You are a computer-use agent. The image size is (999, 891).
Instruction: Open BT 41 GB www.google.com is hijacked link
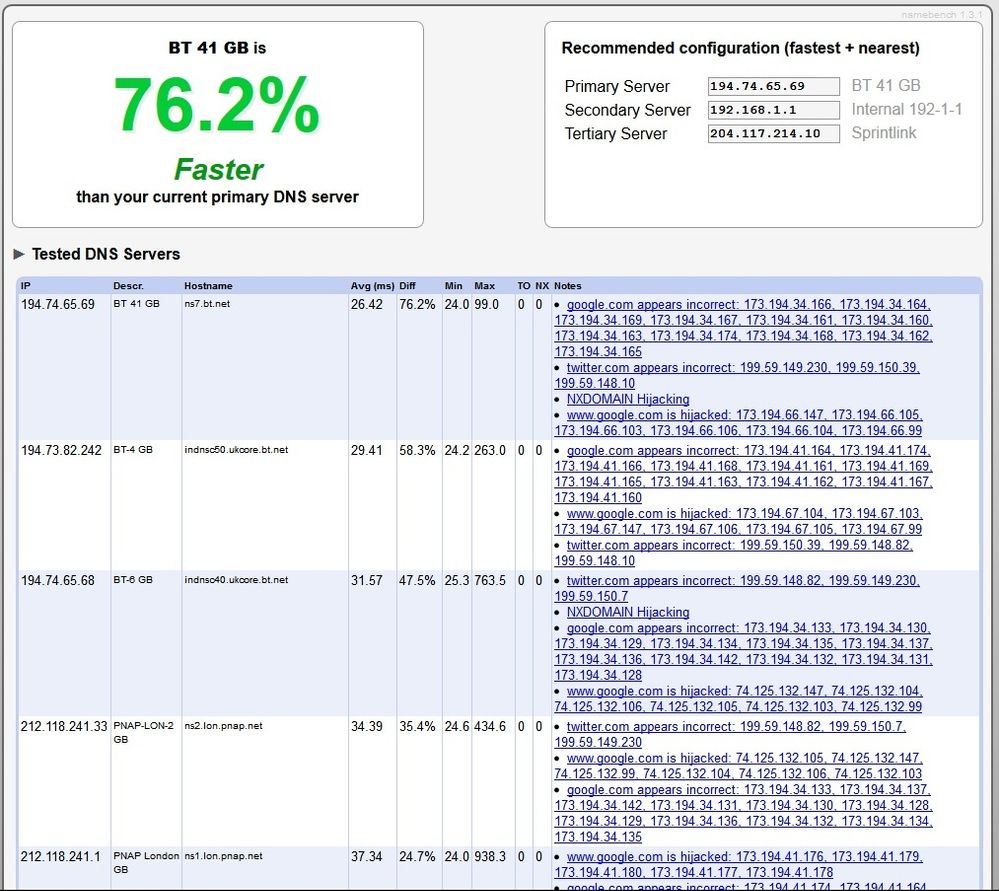738,423
